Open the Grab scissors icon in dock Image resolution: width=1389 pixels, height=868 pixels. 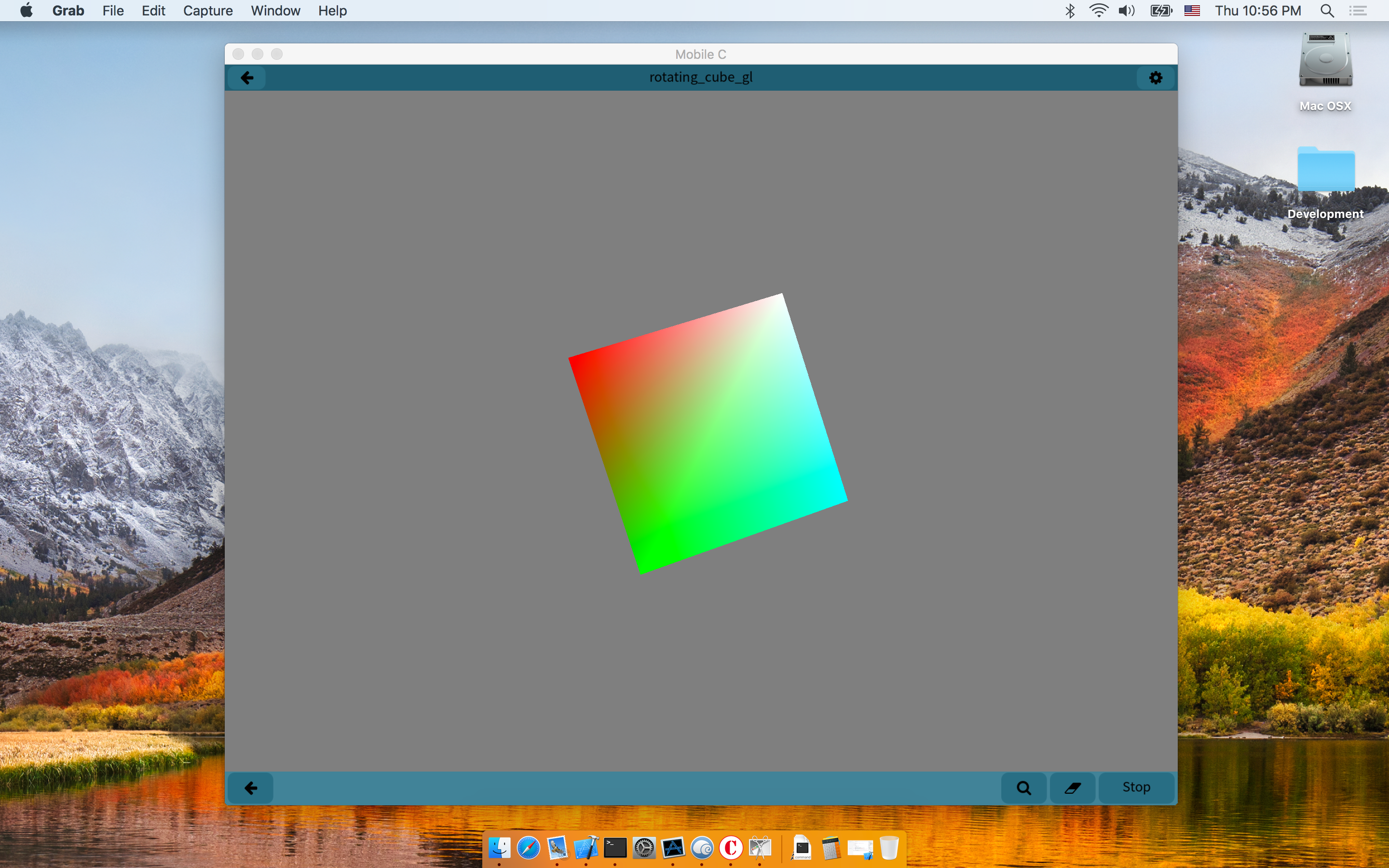tap(760, 847)
